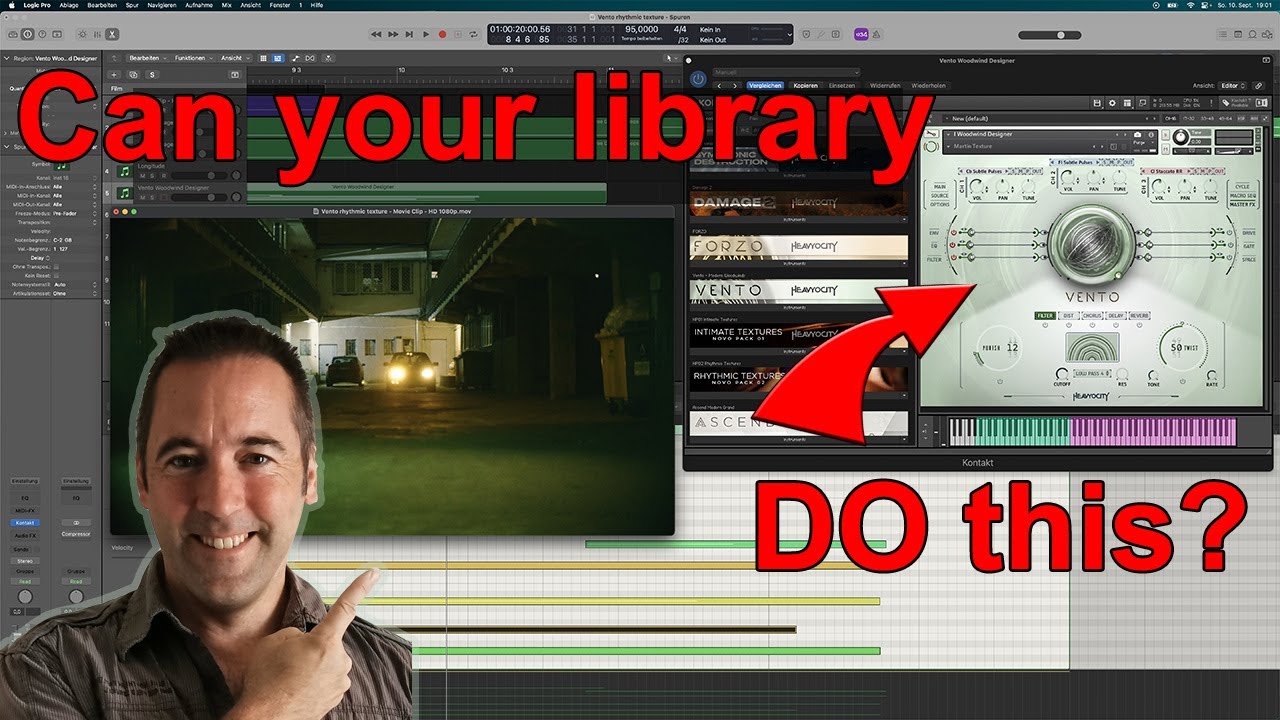Switch to the DELAY effect tab in Vento

coord(1116,315)
